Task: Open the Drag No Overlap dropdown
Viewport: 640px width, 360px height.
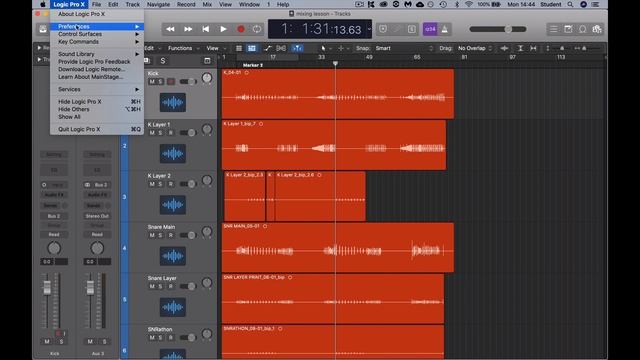Action: [x=475, y=48]
